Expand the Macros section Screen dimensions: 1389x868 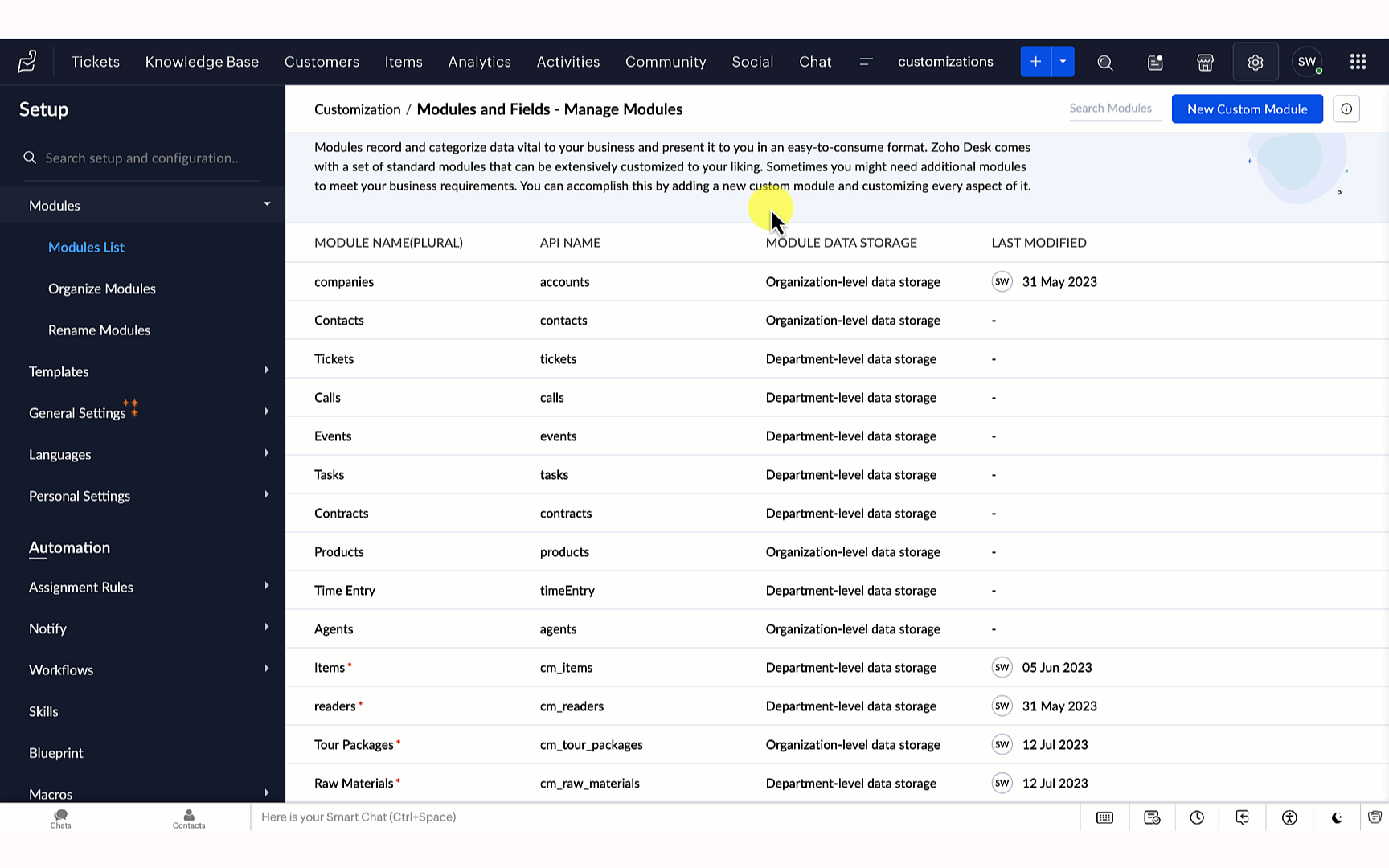pyautogui.click(x=267, y=792)
